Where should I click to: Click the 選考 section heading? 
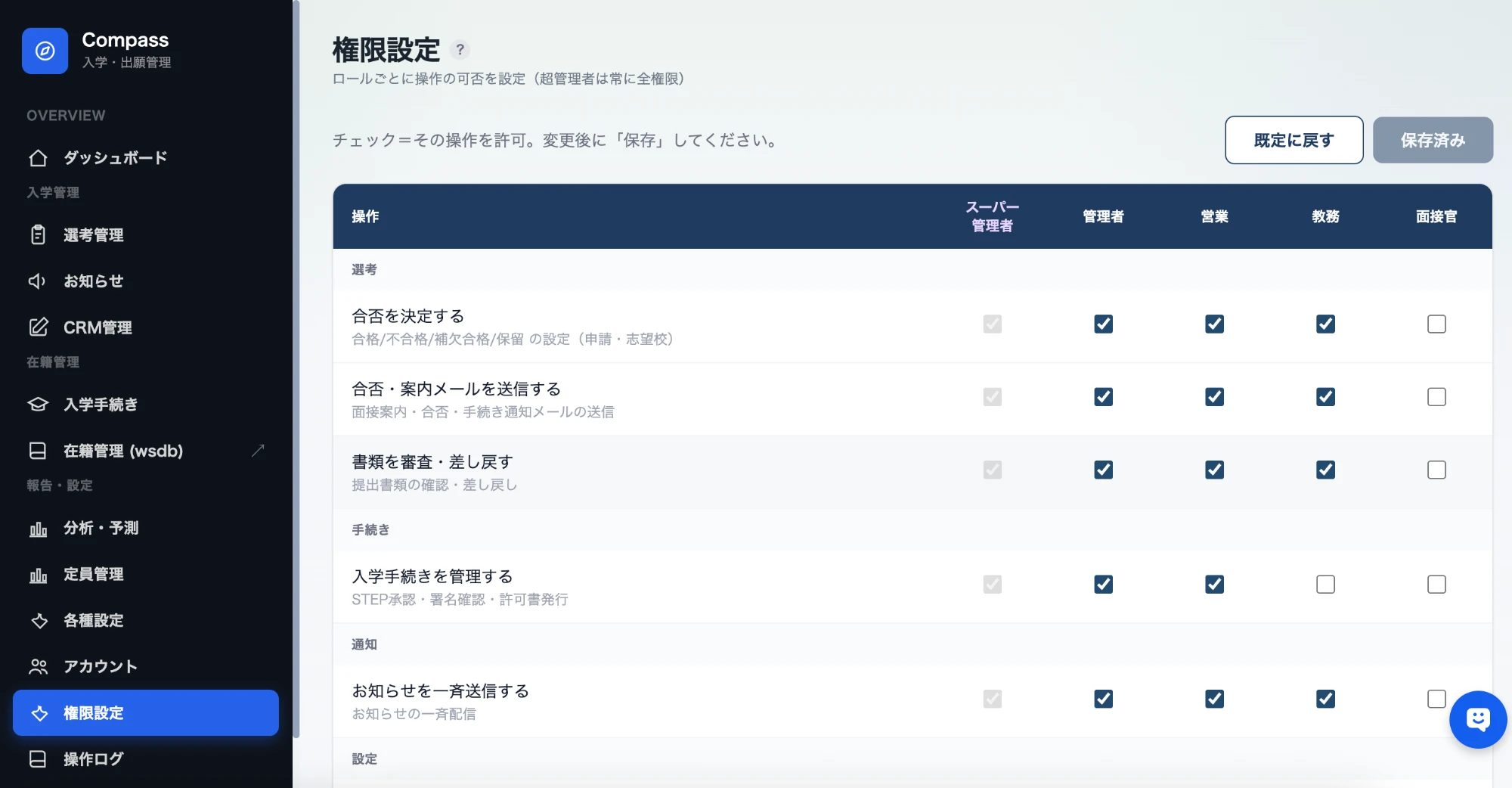pos(364,269)
